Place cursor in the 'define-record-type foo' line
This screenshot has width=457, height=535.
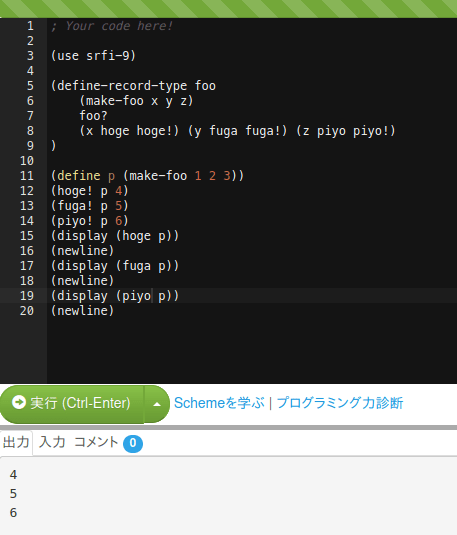(x=133, y=86)
